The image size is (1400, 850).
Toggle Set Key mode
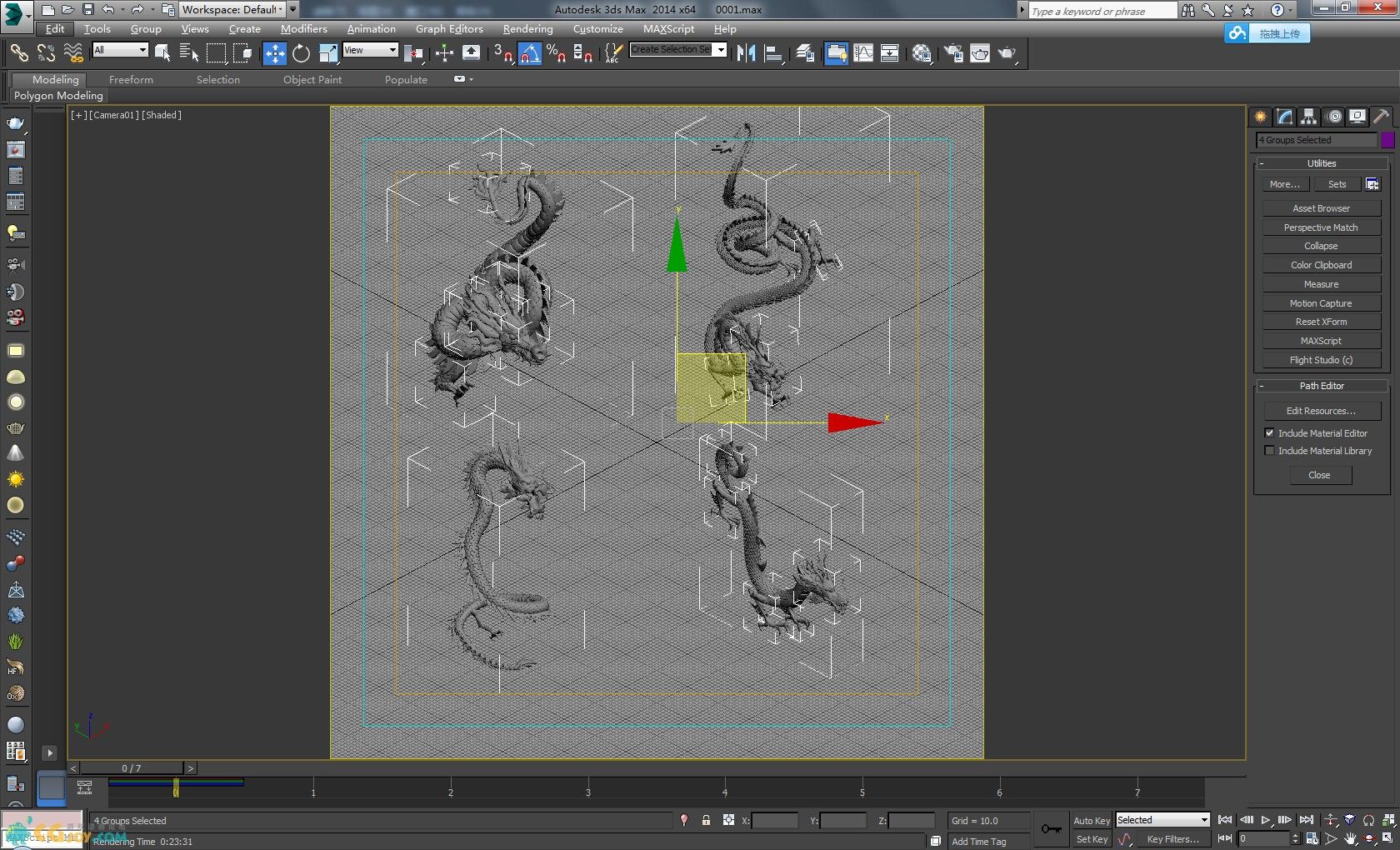1091,839
